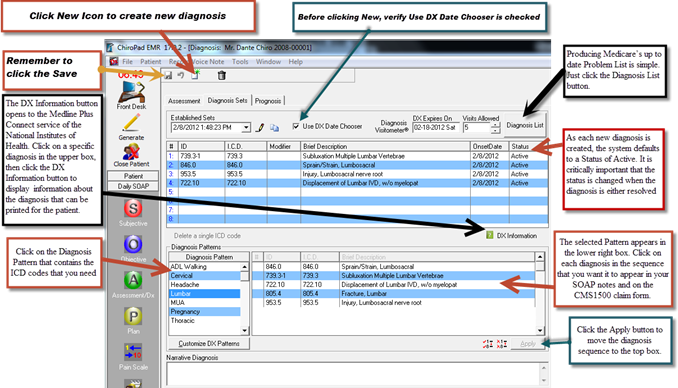Click the copy set icon beside the pen
This screenshot has width=678, height=388.
pyautogui.click(x=275, y=128)
